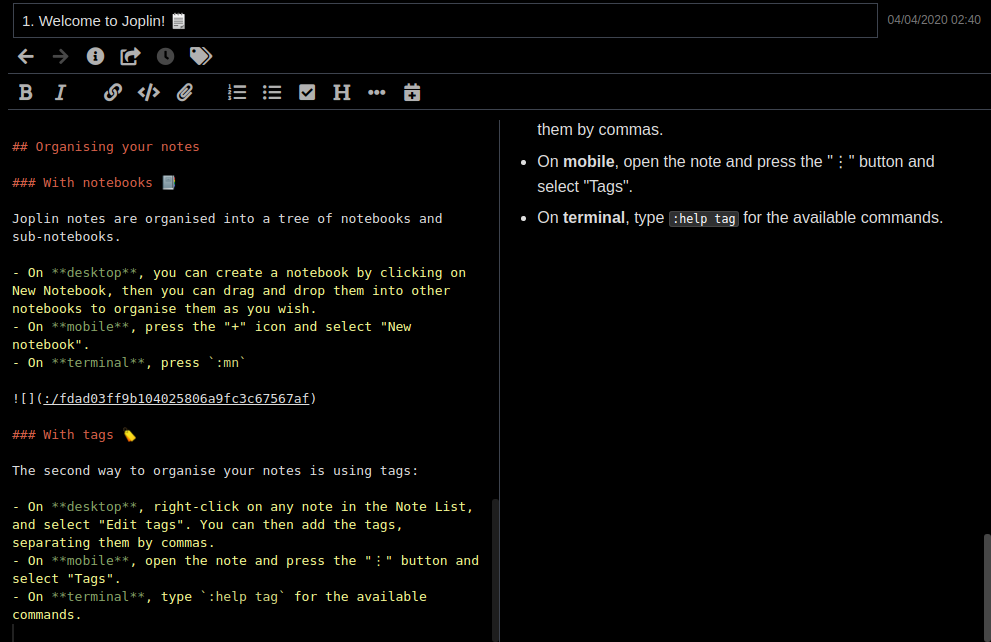Apply bold formatting
Image resolution: width=991 pixels, height=642 pixels.
point(25,92)
